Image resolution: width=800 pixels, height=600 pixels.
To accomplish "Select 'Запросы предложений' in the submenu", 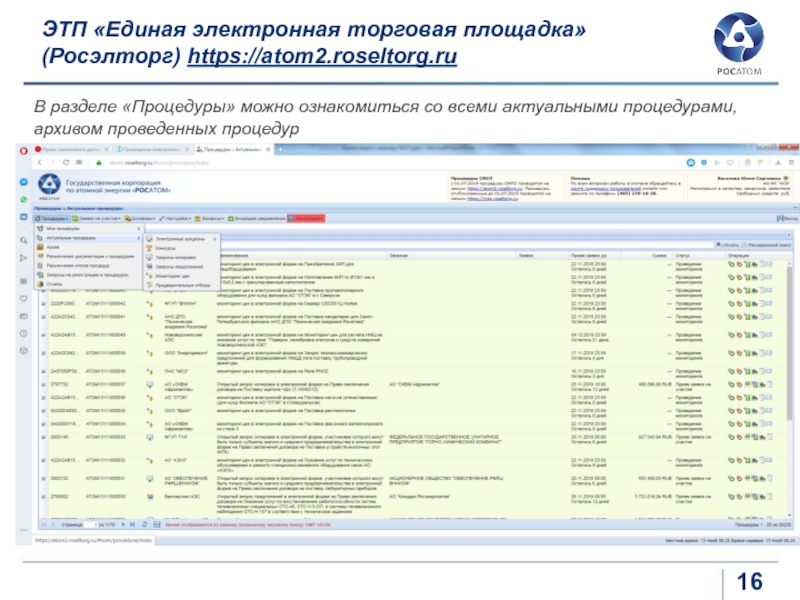I will click(182, 266).
